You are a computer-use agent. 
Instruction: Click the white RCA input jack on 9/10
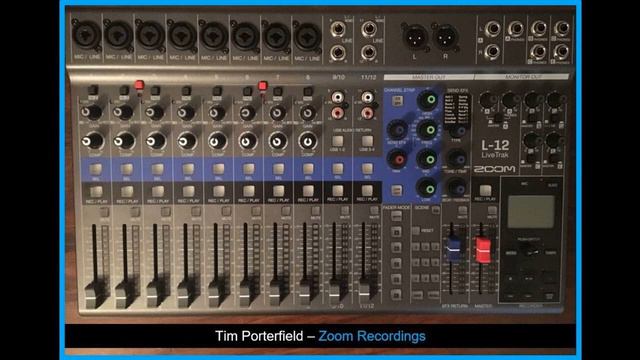click(338, 97)
